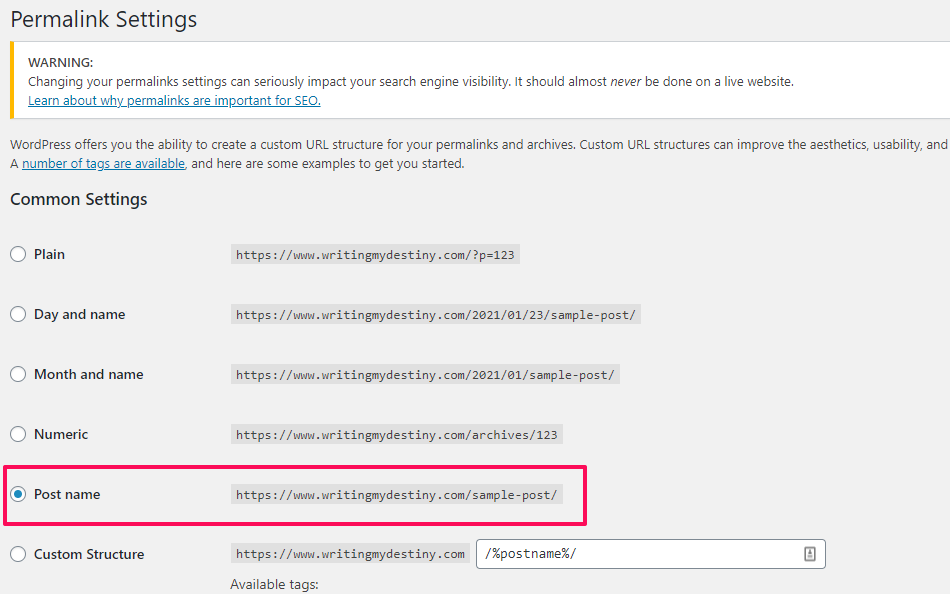950x594 pixels.
Task: Click the "Post name" label text
Action: point(67,494)
